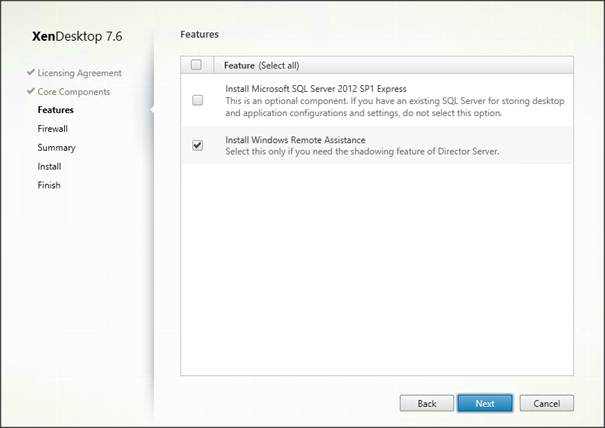The width and height of the screenshot is (605, 428).
Task: Cancel the XenDesktop installation
Action: pos(547,403)
